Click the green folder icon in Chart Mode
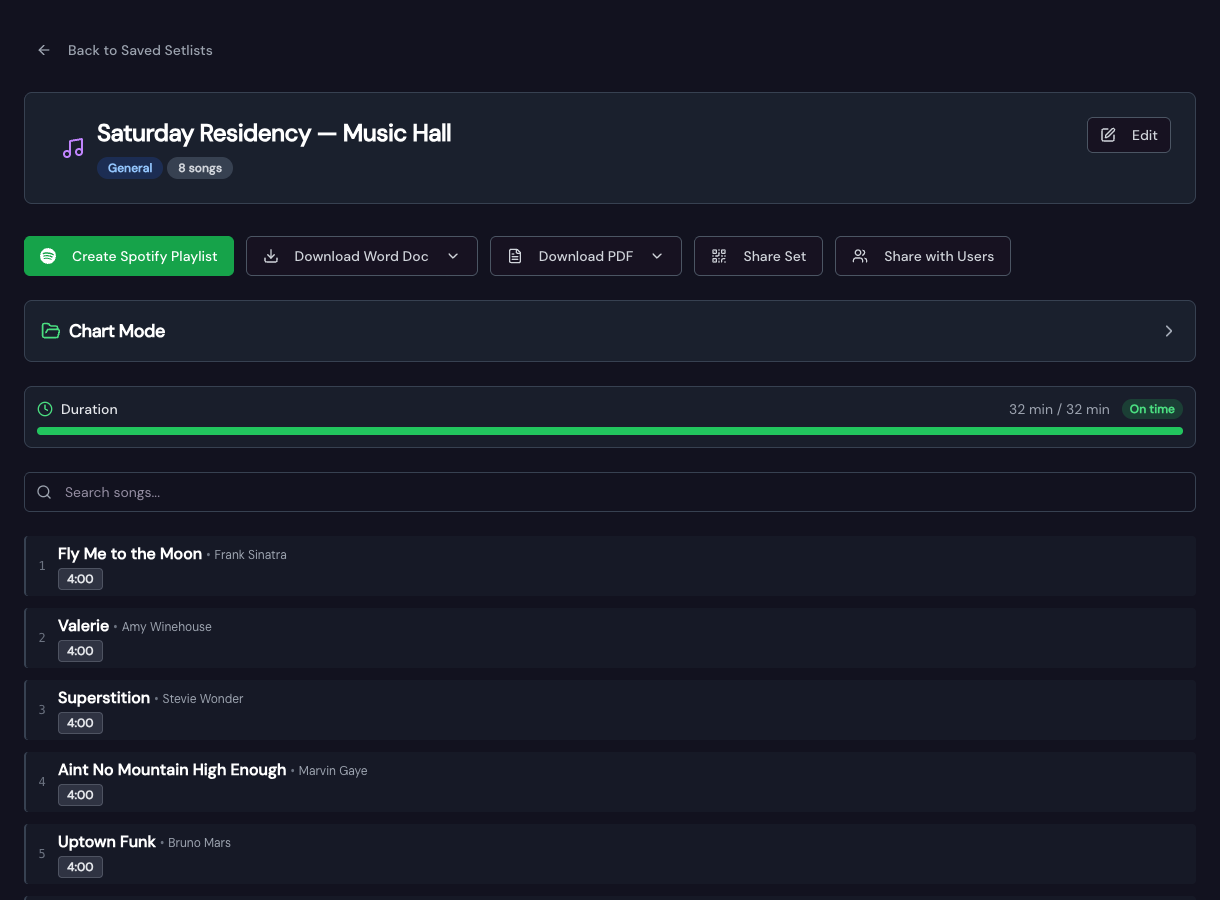The image size is (1220, 900). tap(50, 331)
